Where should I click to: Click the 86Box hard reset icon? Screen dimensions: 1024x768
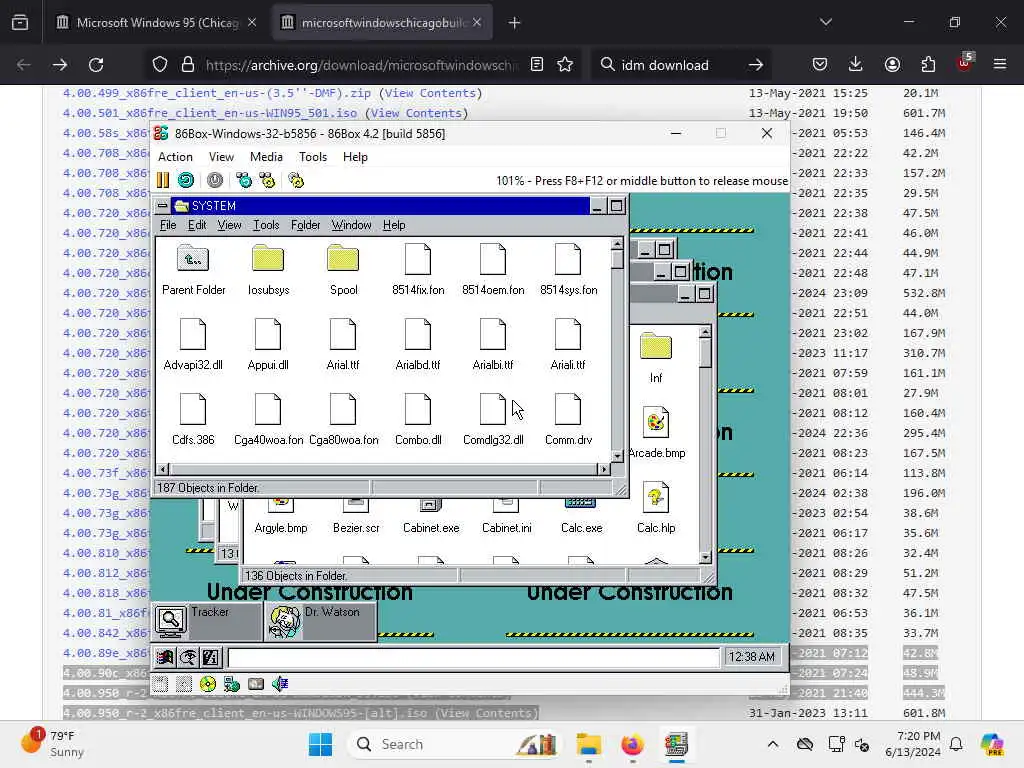click(x=186, y=180)
